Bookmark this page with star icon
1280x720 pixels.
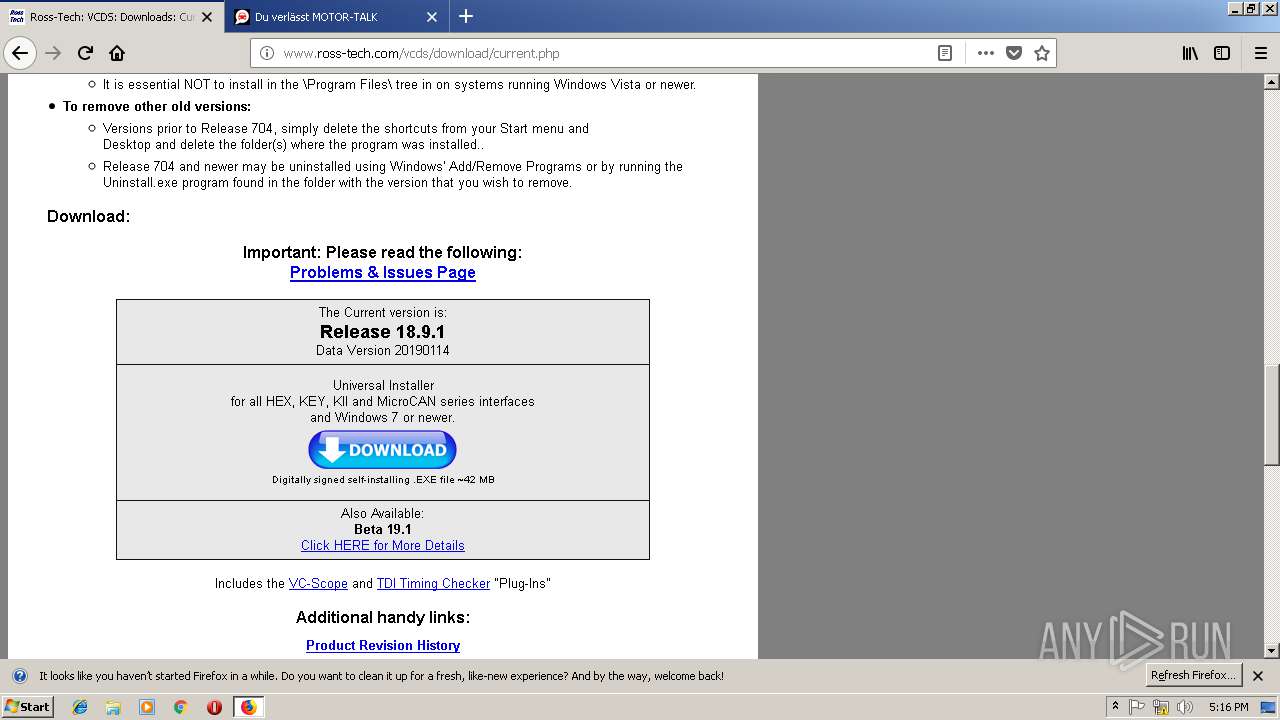[1042, 53]
